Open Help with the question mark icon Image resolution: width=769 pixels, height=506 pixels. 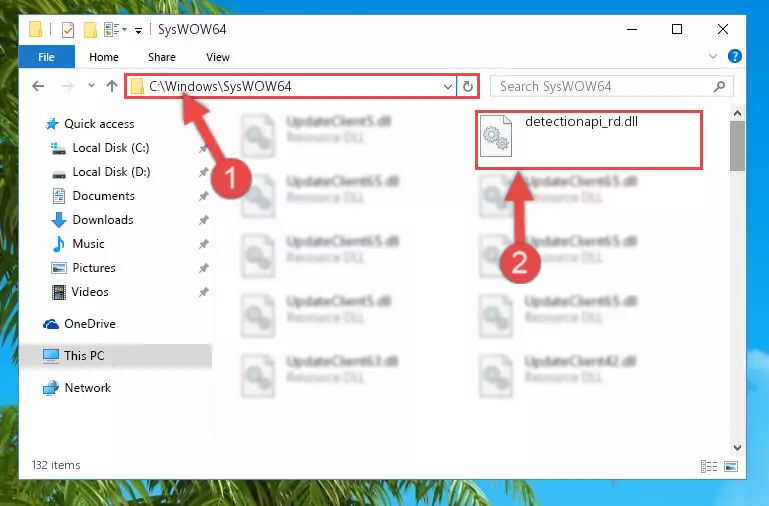tap(734, 56)
